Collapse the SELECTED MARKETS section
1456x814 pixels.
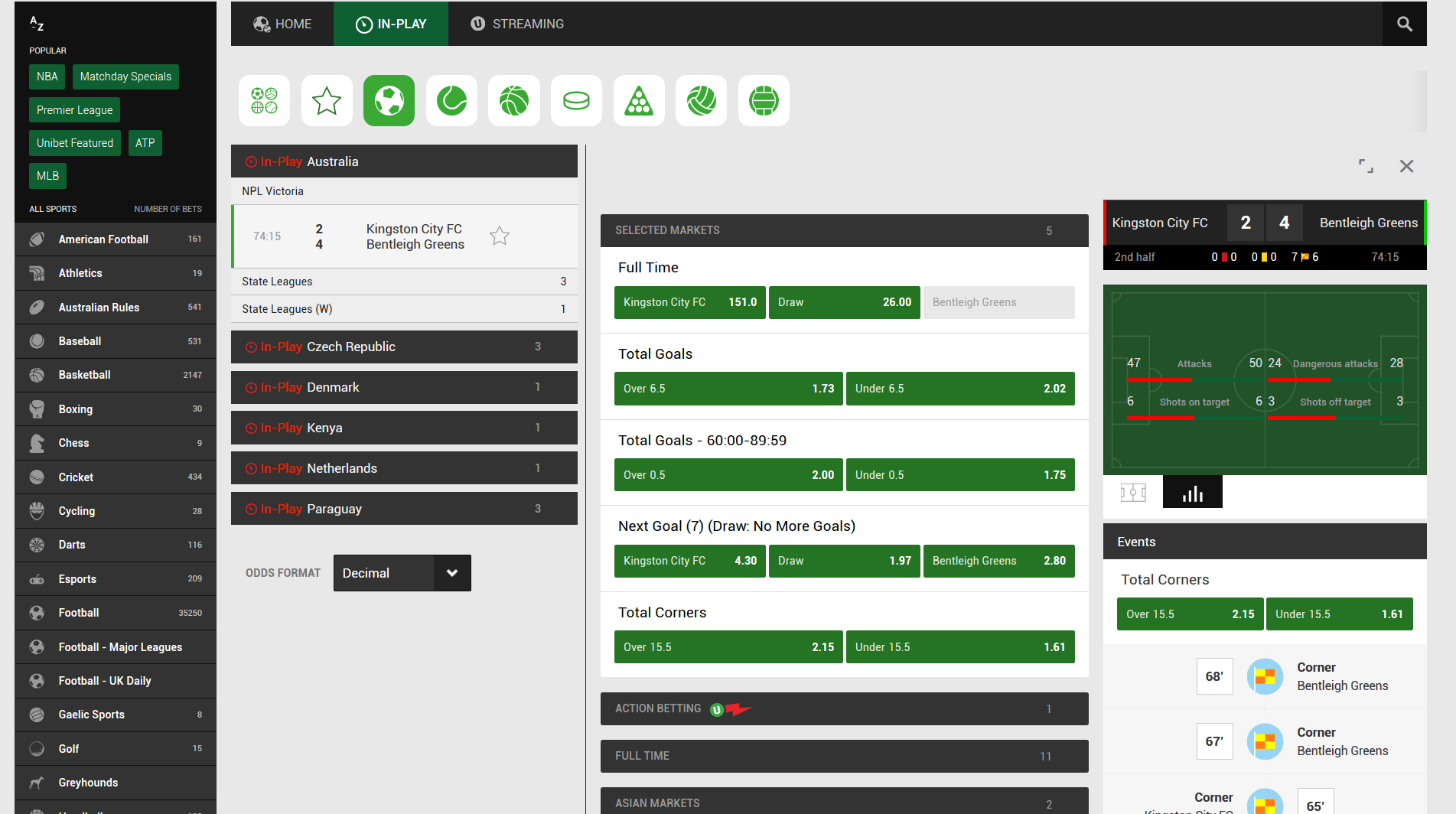pos(844,230)
